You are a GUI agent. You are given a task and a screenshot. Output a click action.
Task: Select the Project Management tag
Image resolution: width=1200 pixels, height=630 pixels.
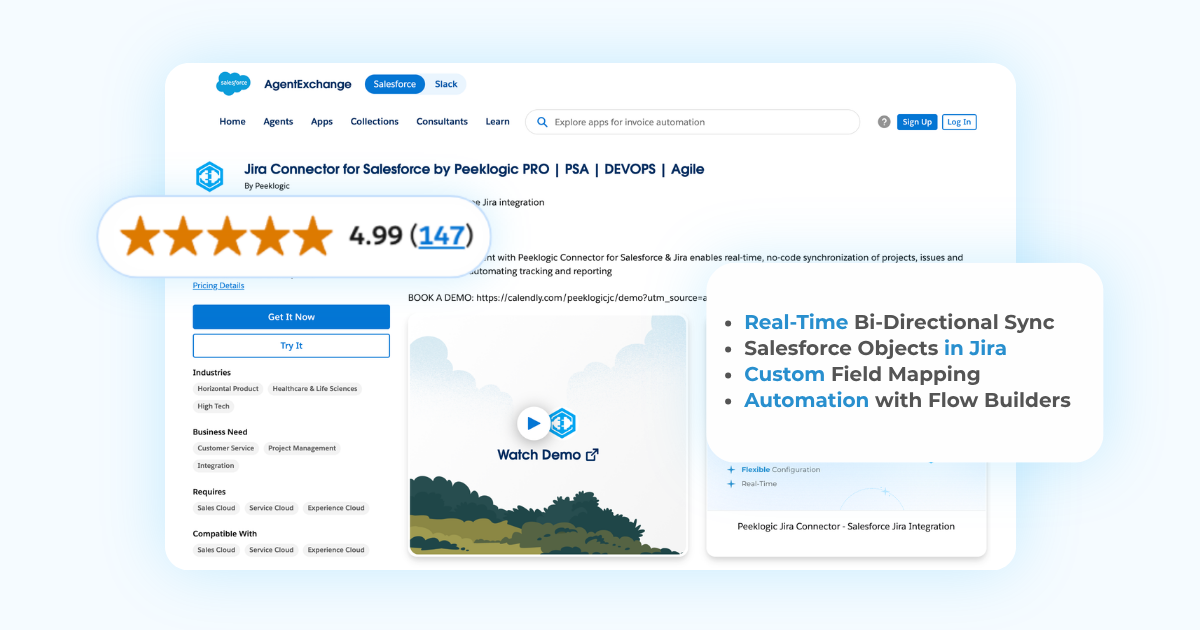(x=302, y=449)
